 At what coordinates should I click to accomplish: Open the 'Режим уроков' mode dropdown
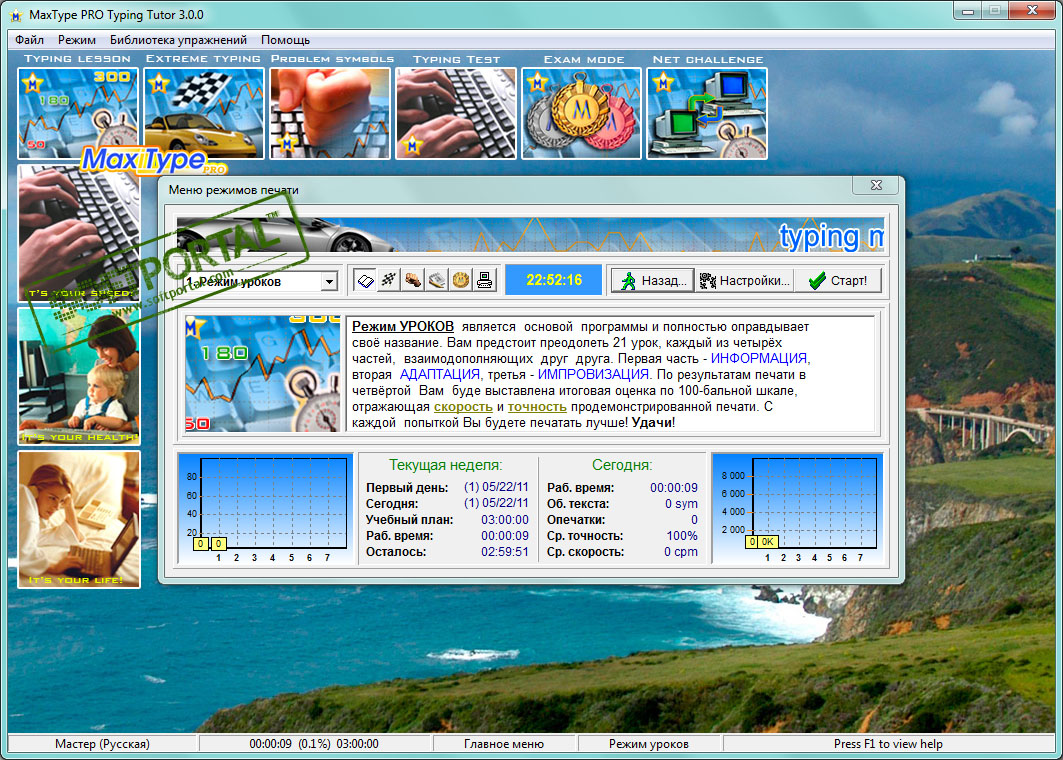[x=329, y=281]
